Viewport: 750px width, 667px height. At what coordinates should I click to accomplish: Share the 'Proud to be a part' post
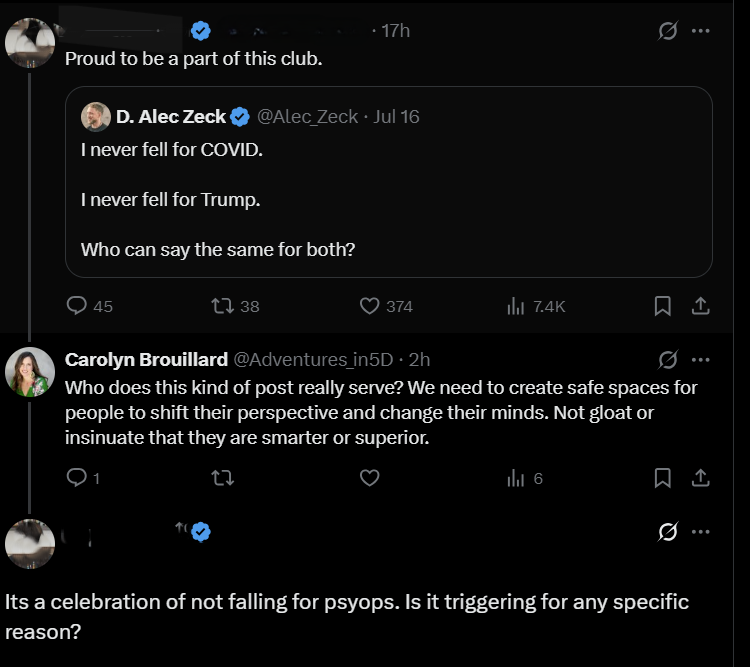click(x=701, y=306)
